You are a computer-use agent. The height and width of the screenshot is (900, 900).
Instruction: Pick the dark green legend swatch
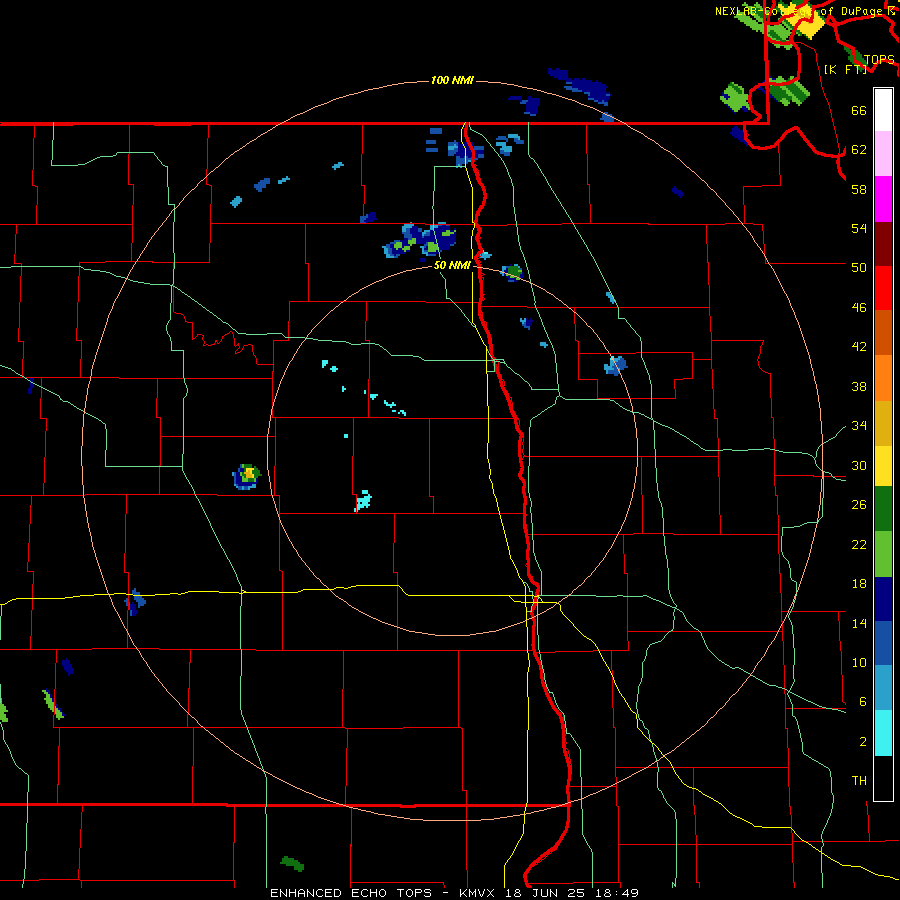pyautogui.click(x=883, y=509)
